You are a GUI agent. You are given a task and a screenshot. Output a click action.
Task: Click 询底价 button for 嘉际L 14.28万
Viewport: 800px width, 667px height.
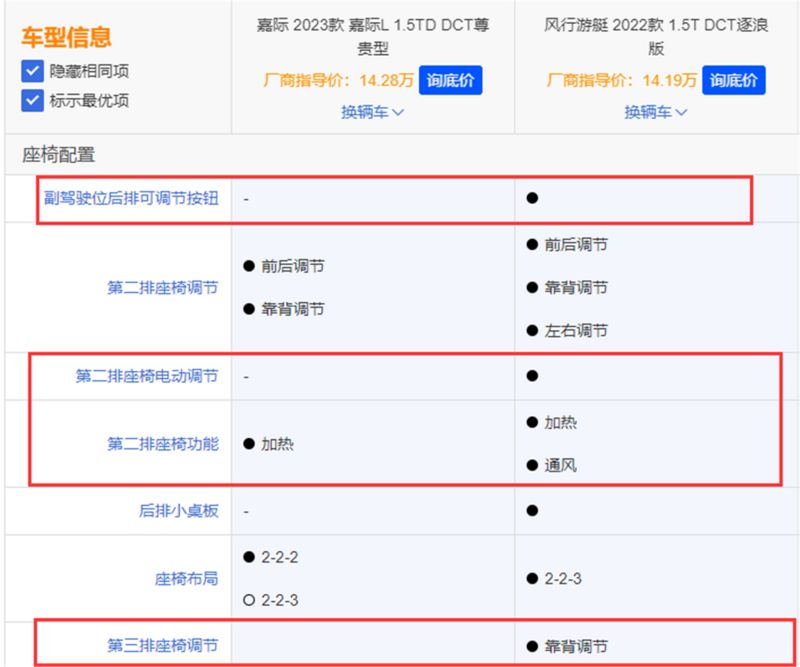(x=451, y=80)
